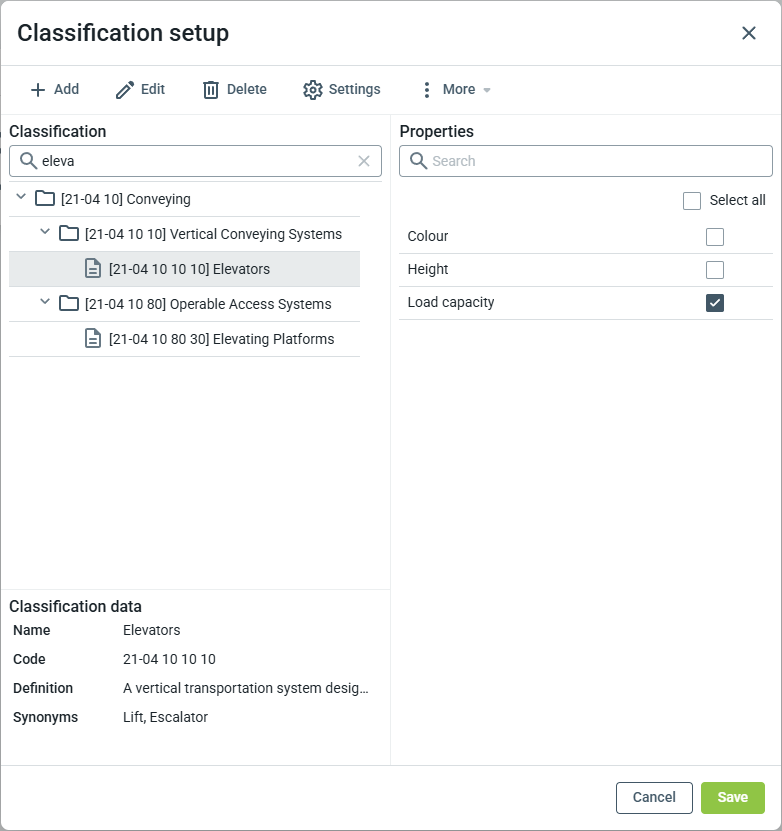782x831 pixels.
Task: Click the Conveying folder icon
Action: [x=45, y=199]
